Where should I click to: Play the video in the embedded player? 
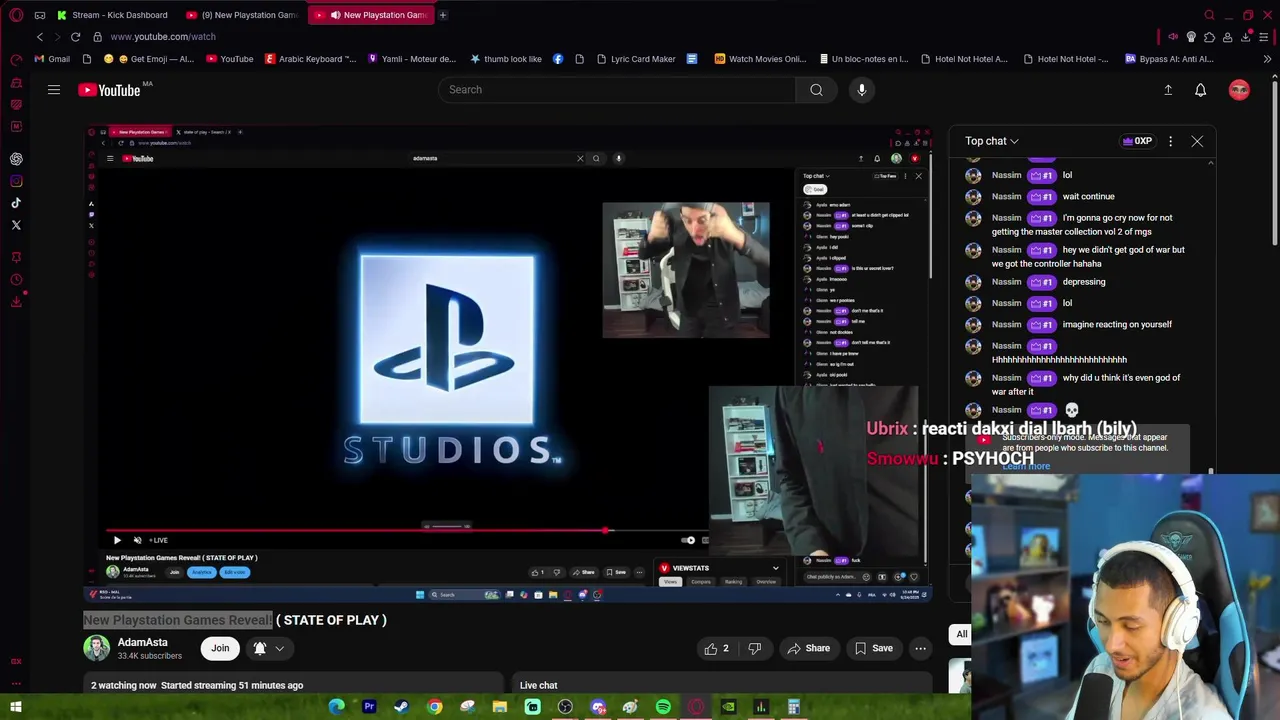pos(117,540)
